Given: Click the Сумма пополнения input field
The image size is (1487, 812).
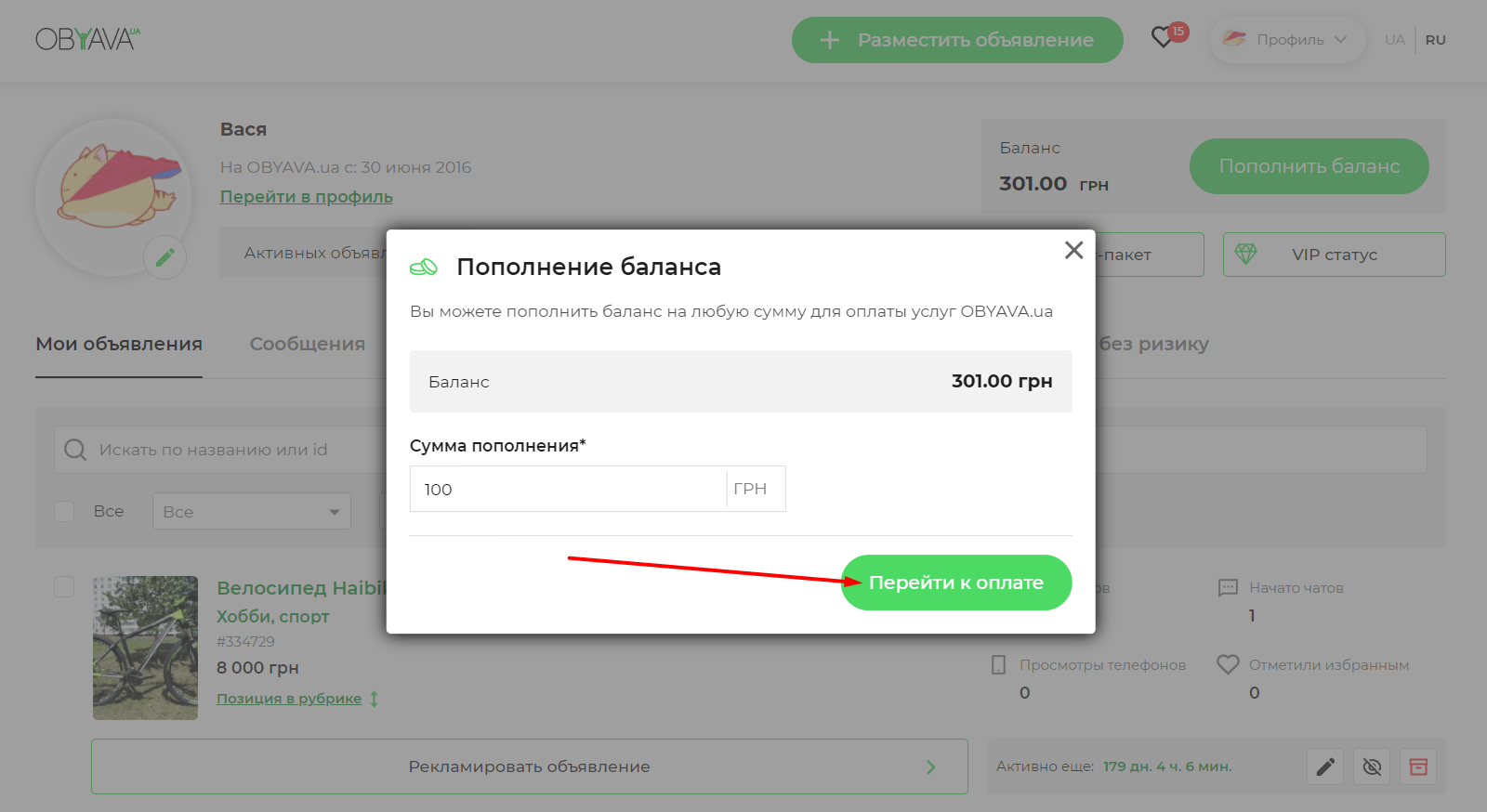Looking at the screenshot, I should point(567,489).
